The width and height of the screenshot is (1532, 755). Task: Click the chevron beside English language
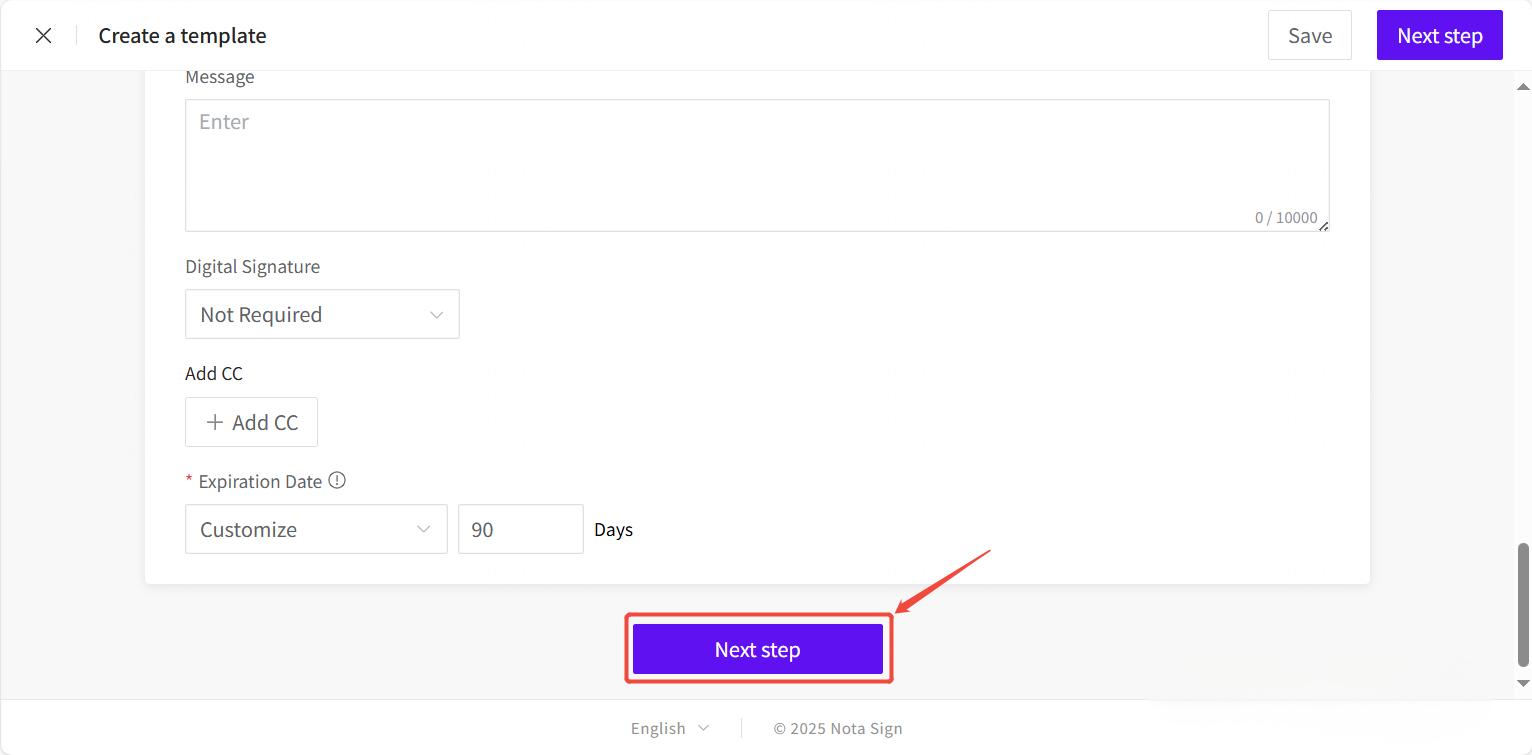pos(703,728)
